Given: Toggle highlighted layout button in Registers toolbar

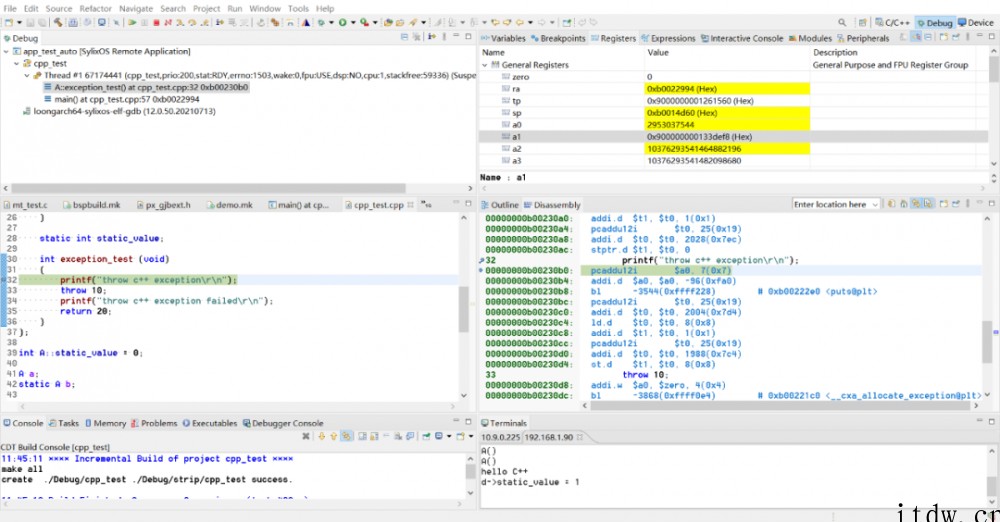Looking at the screenshot, I should [x=916, y=38].
